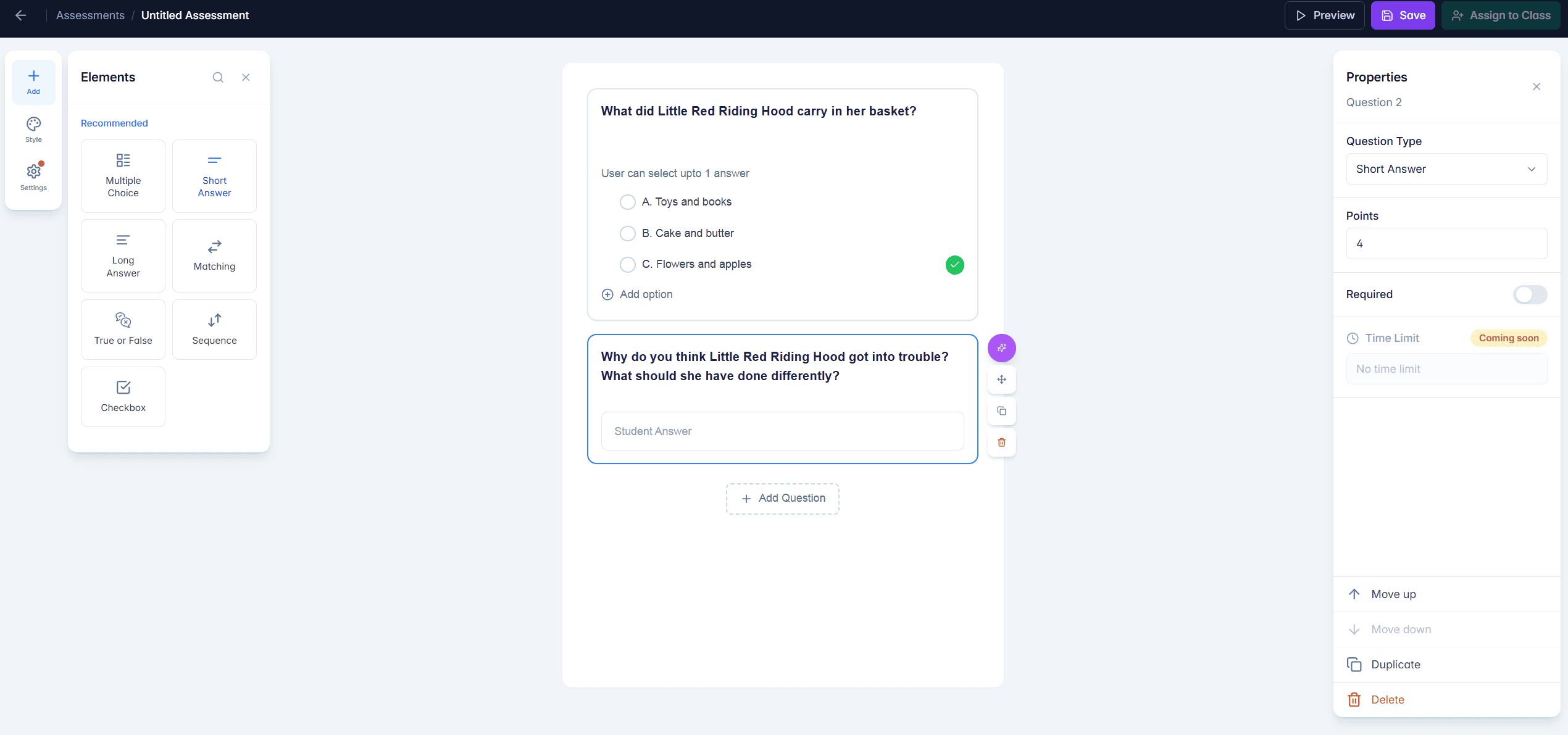Viewport: 1568px width, 735px height.
Task: Select the Multiple Choice element
Action: (122, 175)
